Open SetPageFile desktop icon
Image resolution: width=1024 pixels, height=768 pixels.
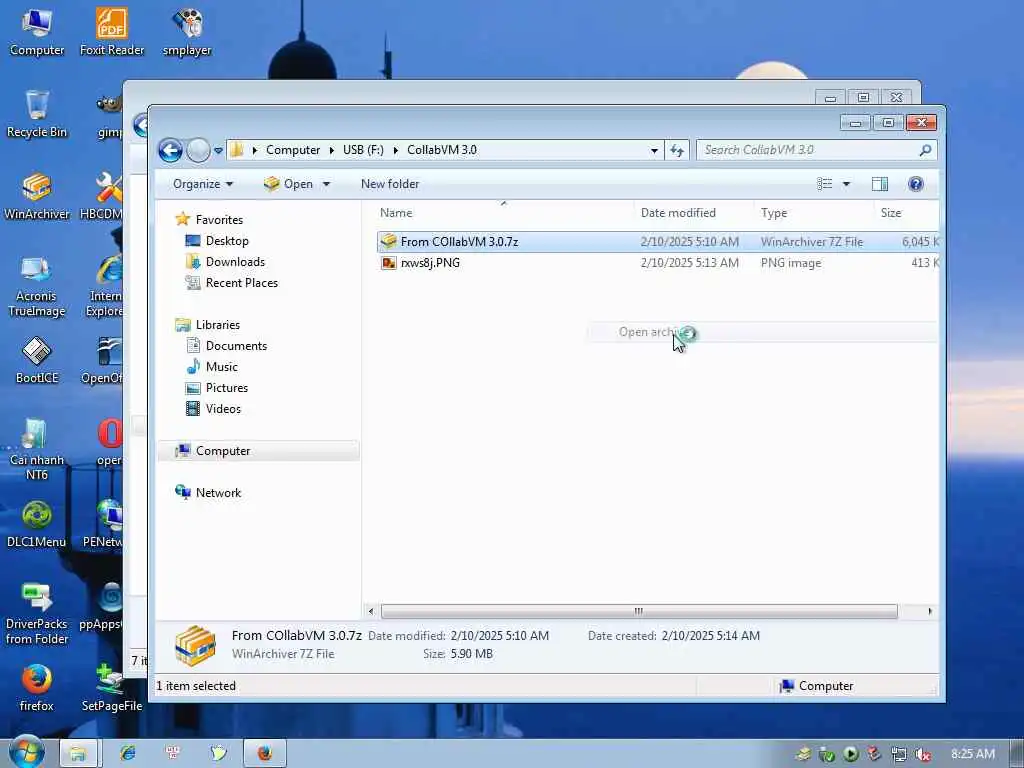point(112,688)
